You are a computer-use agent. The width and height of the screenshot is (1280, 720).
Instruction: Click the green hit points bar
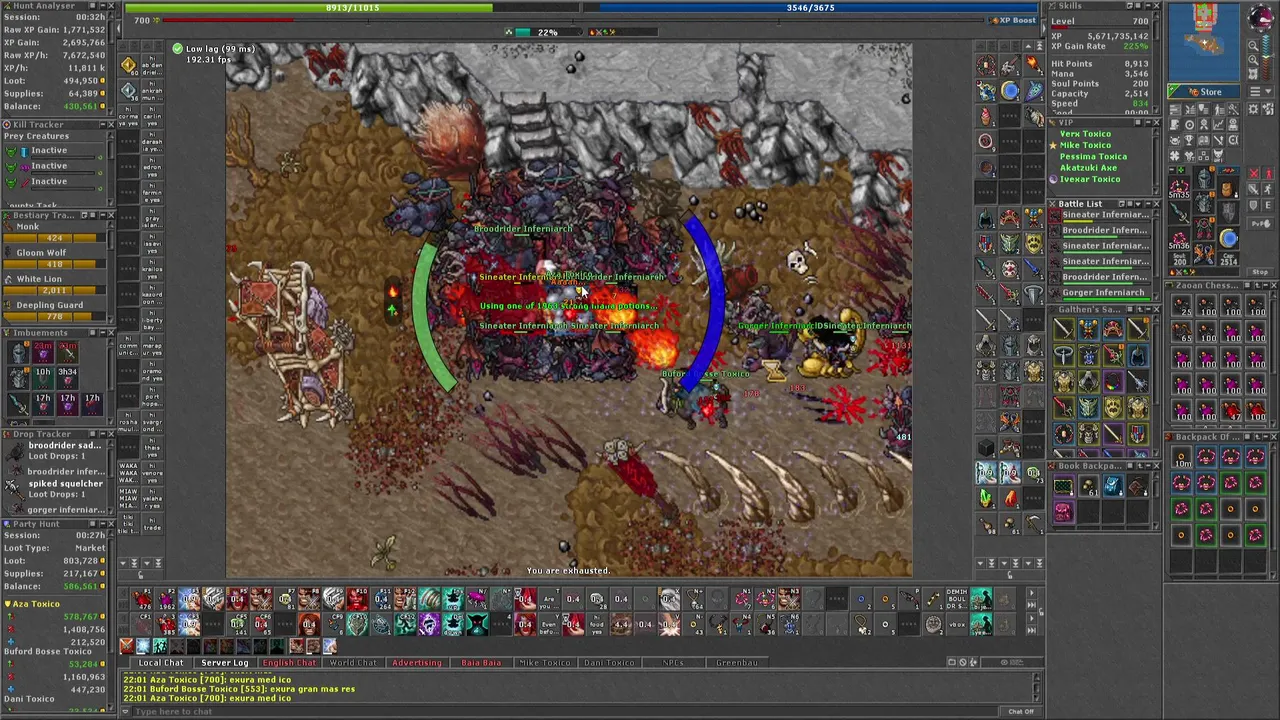[352, 8]
